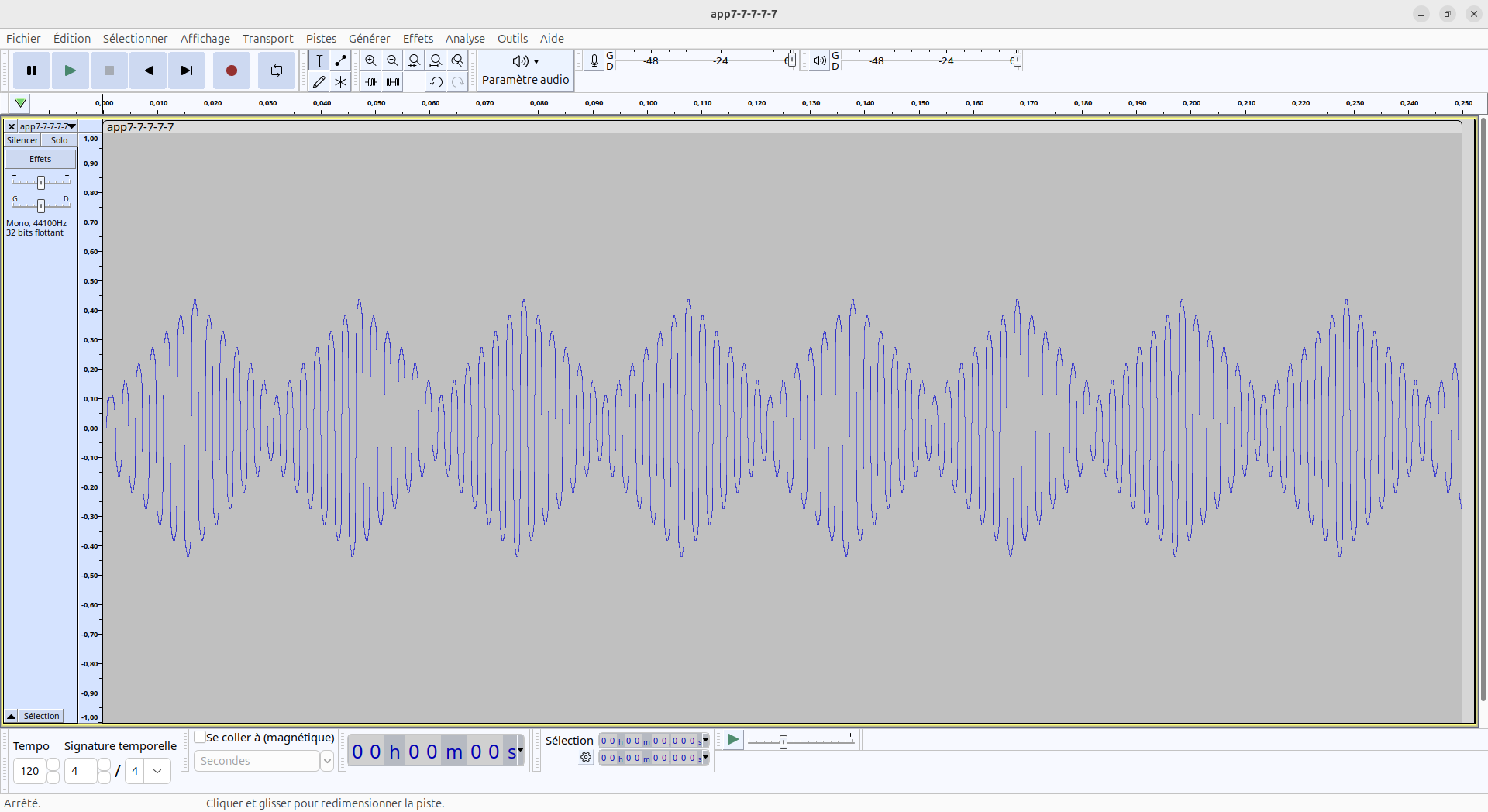Open the Générer menu
This screenshot has width=1488, height=812.
coord(369,39)
